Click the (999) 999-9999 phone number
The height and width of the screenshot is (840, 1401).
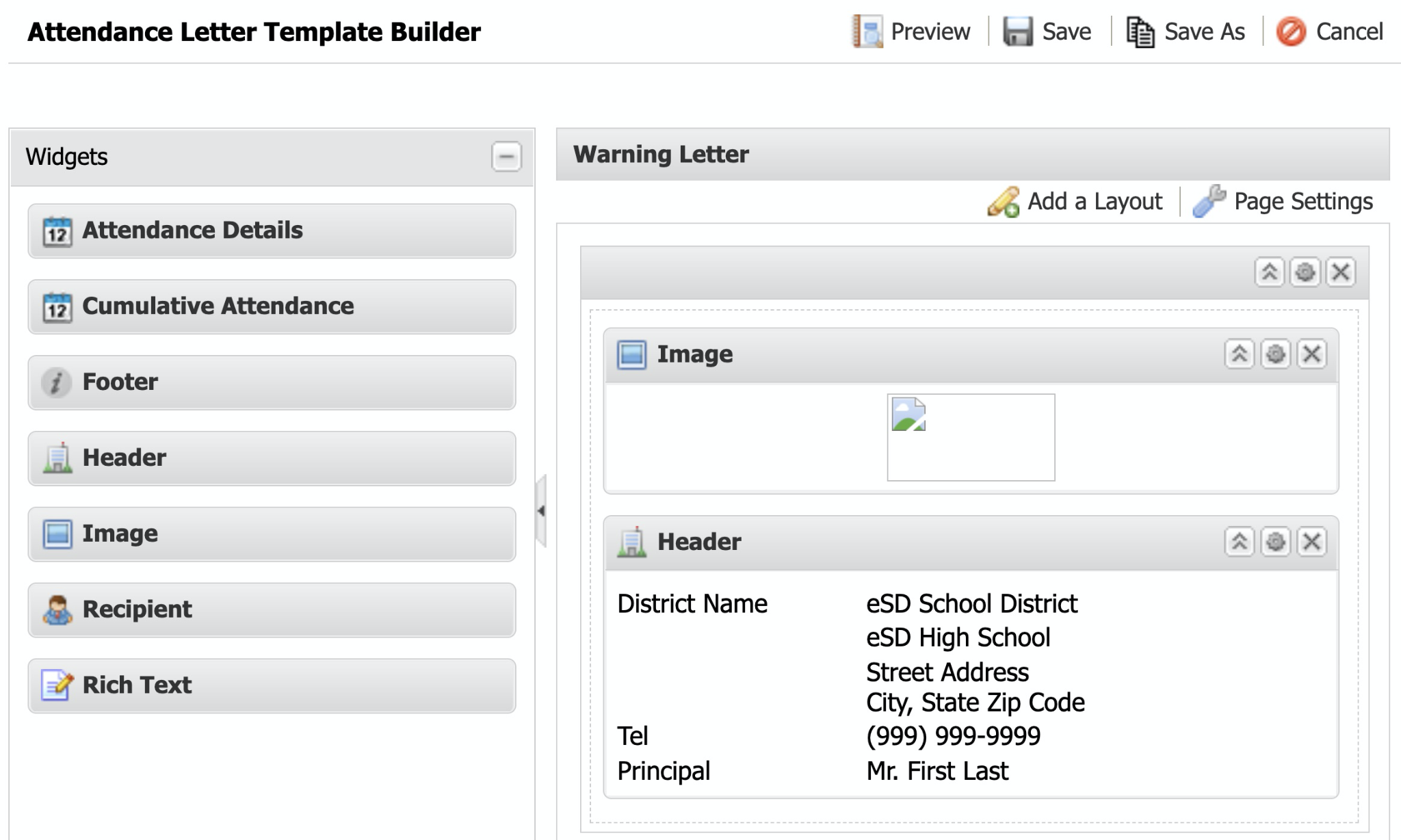(953, 736)
